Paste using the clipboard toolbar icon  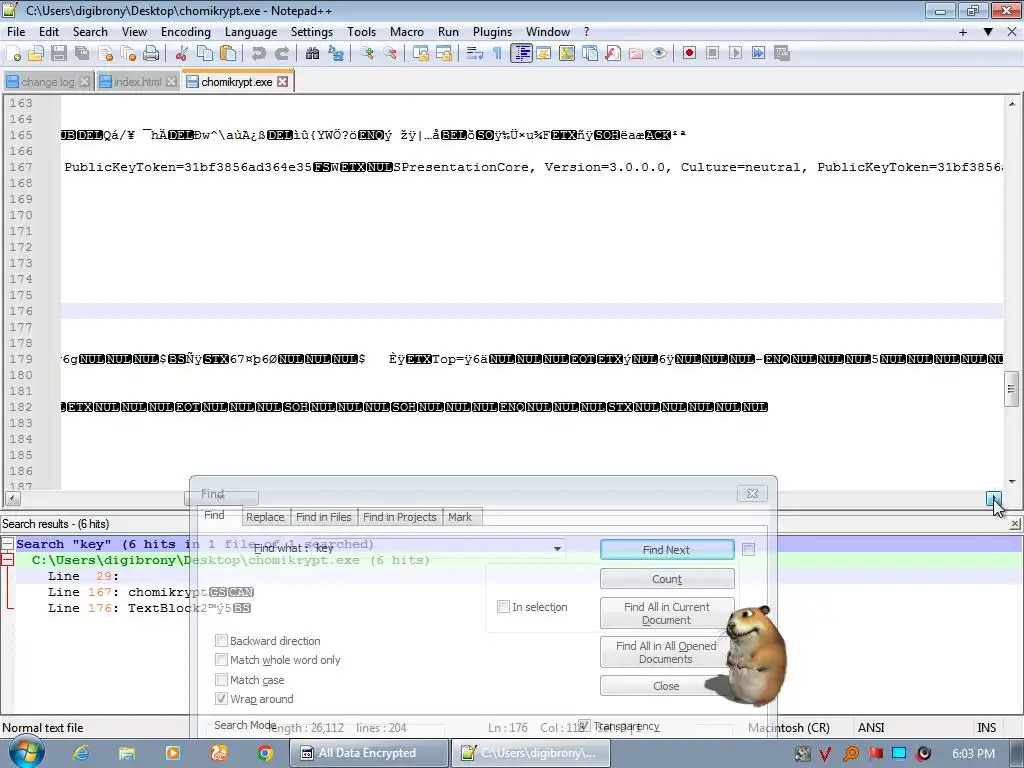pos(228,54)
